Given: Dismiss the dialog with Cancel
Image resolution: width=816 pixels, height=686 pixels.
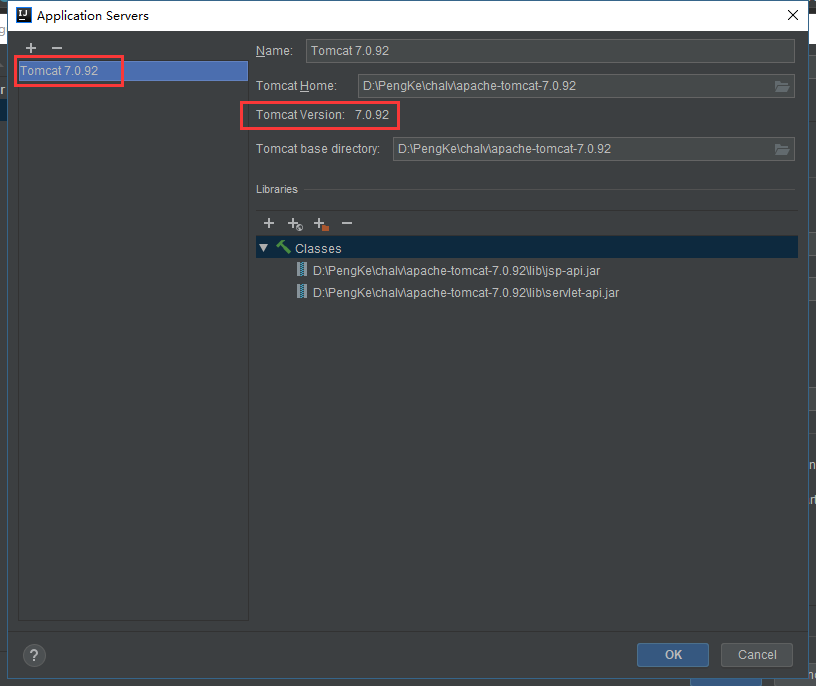Looking at the screenshot, I should pos(757,655).
